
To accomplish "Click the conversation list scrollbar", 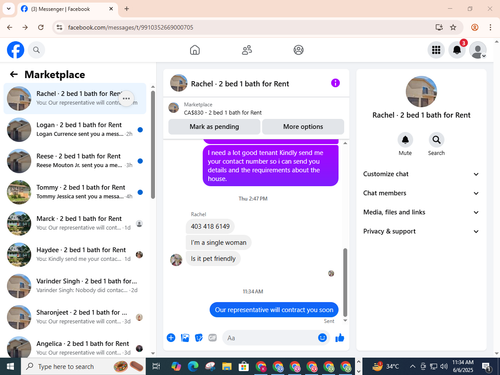I will pyautogui.click(x=153, y=145).
